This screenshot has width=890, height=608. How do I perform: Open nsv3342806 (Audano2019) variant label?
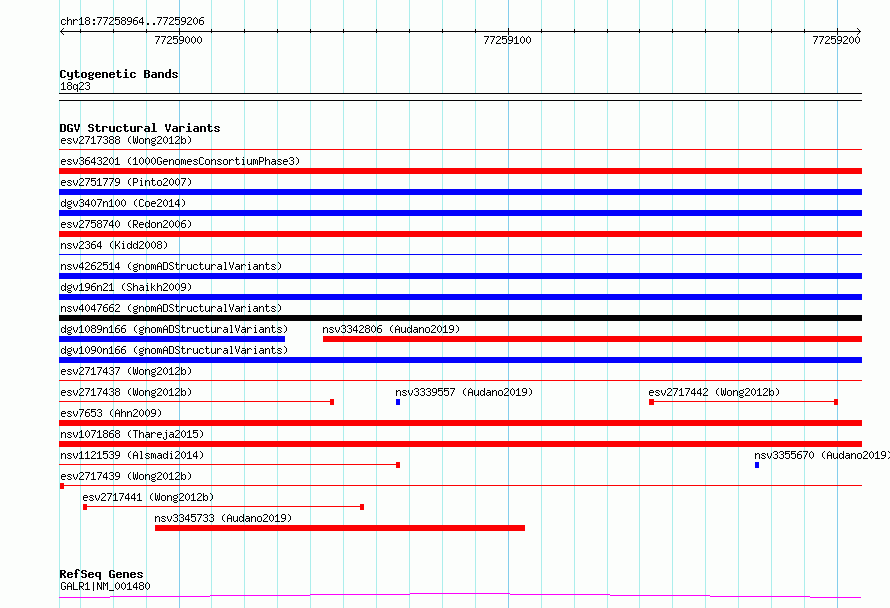tap(391, 329)
